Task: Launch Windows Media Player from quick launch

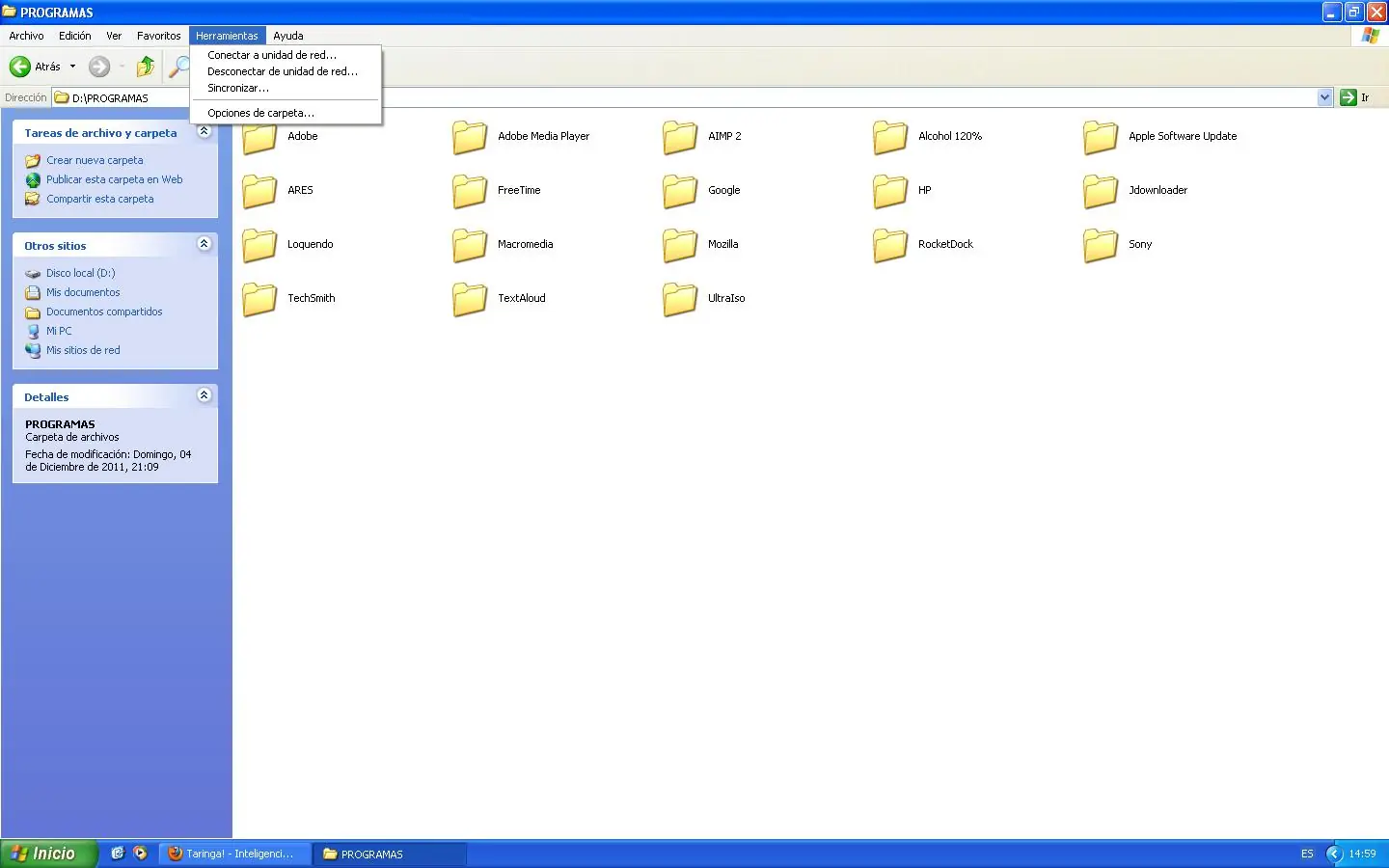Action: coord(141,854)
